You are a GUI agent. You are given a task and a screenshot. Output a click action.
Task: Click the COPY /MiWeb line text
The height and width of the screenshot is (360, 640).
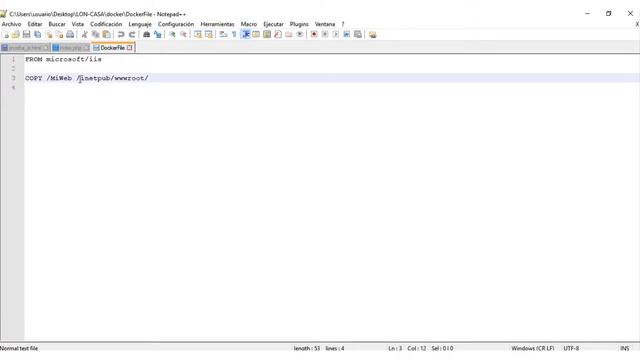(87, 78)
